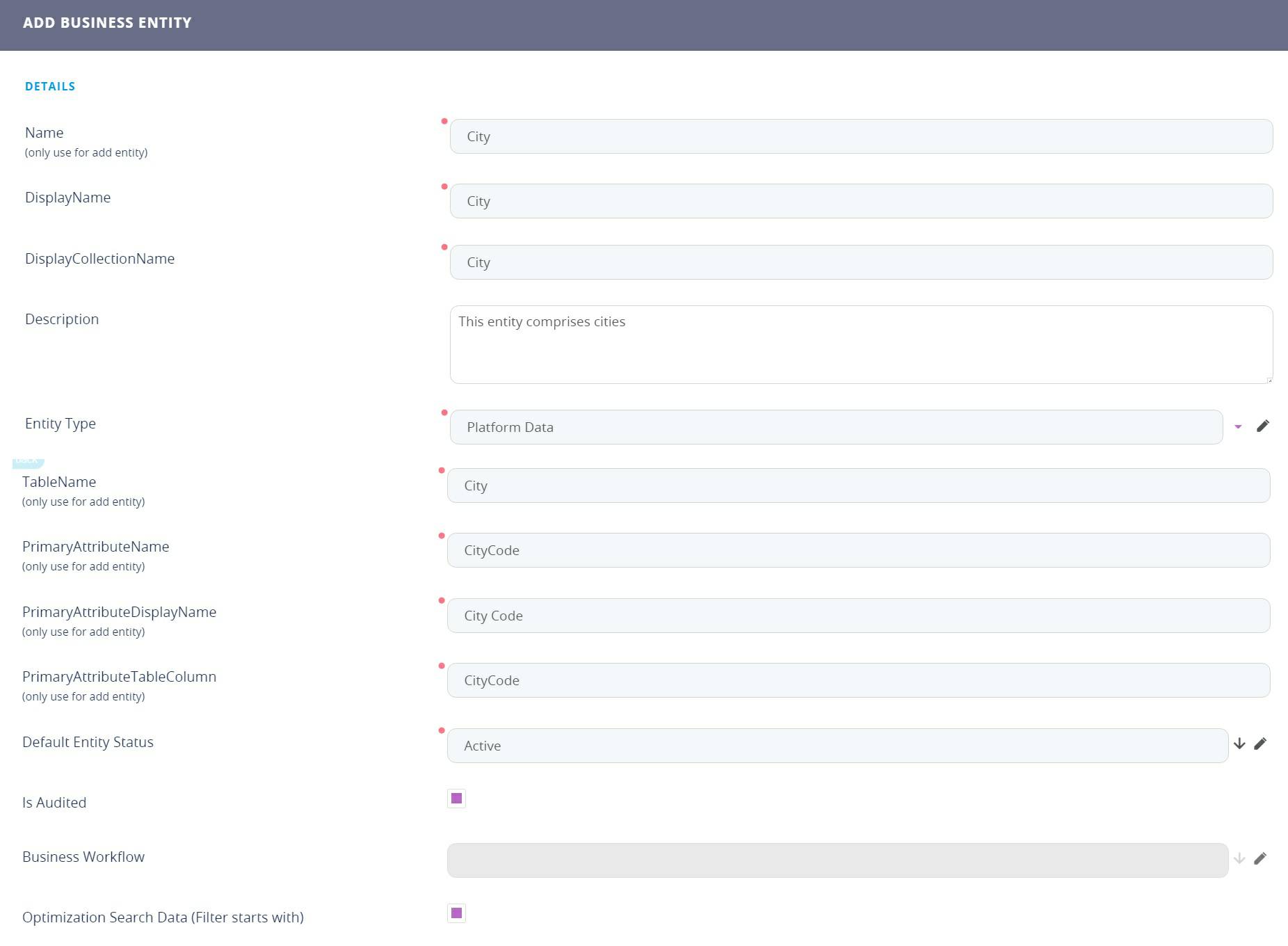Toggle the Is Audited checkbox
The height and width of the screenshot is (946, 1288).
coord(456,799)
